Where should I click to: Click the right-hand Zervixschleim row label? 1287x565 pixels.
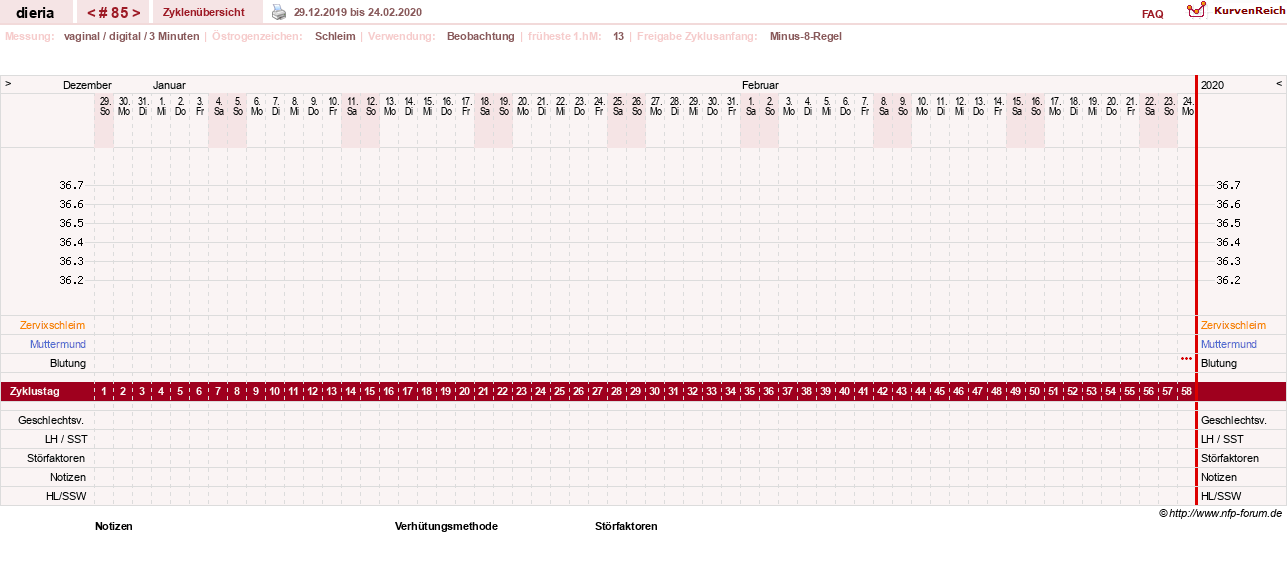click(x=1233, y=325)
